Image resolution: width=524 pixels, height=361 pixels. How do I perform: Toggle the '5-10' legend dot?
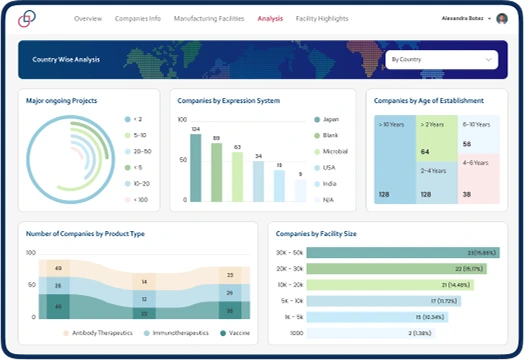[x=127, y=135]
